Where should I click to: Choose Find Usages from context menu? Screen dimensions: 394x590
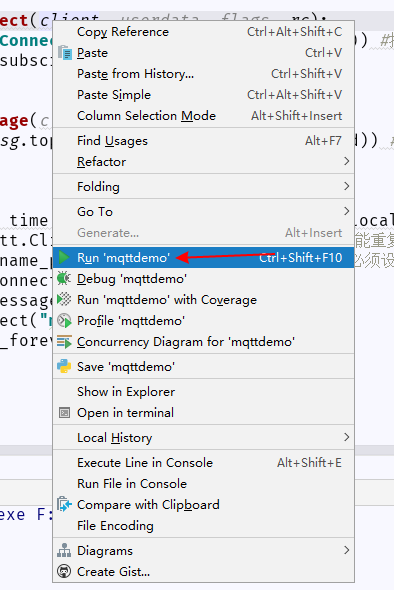click(203, 141)
